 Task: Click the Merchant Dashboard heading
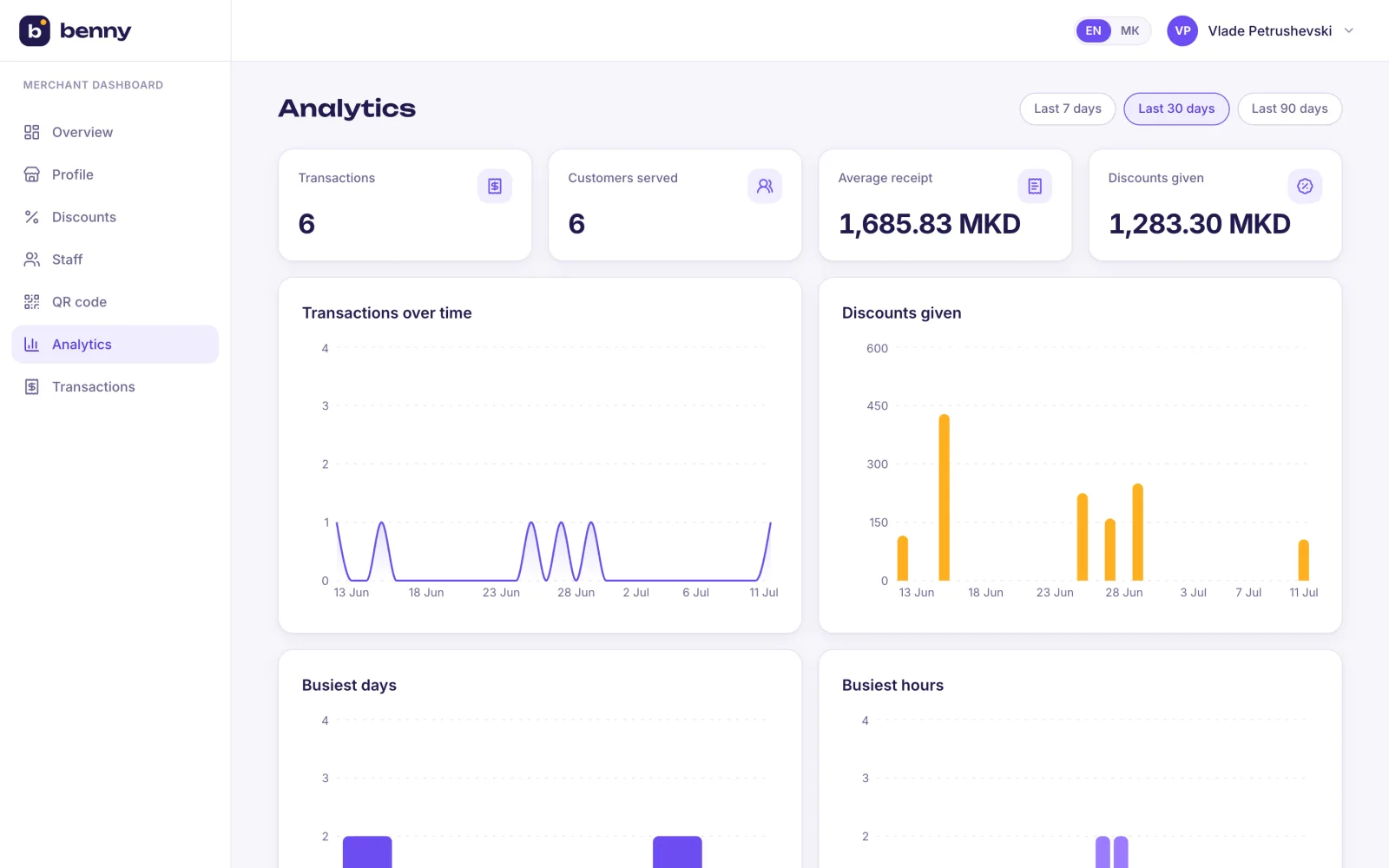tap(93, 85)
